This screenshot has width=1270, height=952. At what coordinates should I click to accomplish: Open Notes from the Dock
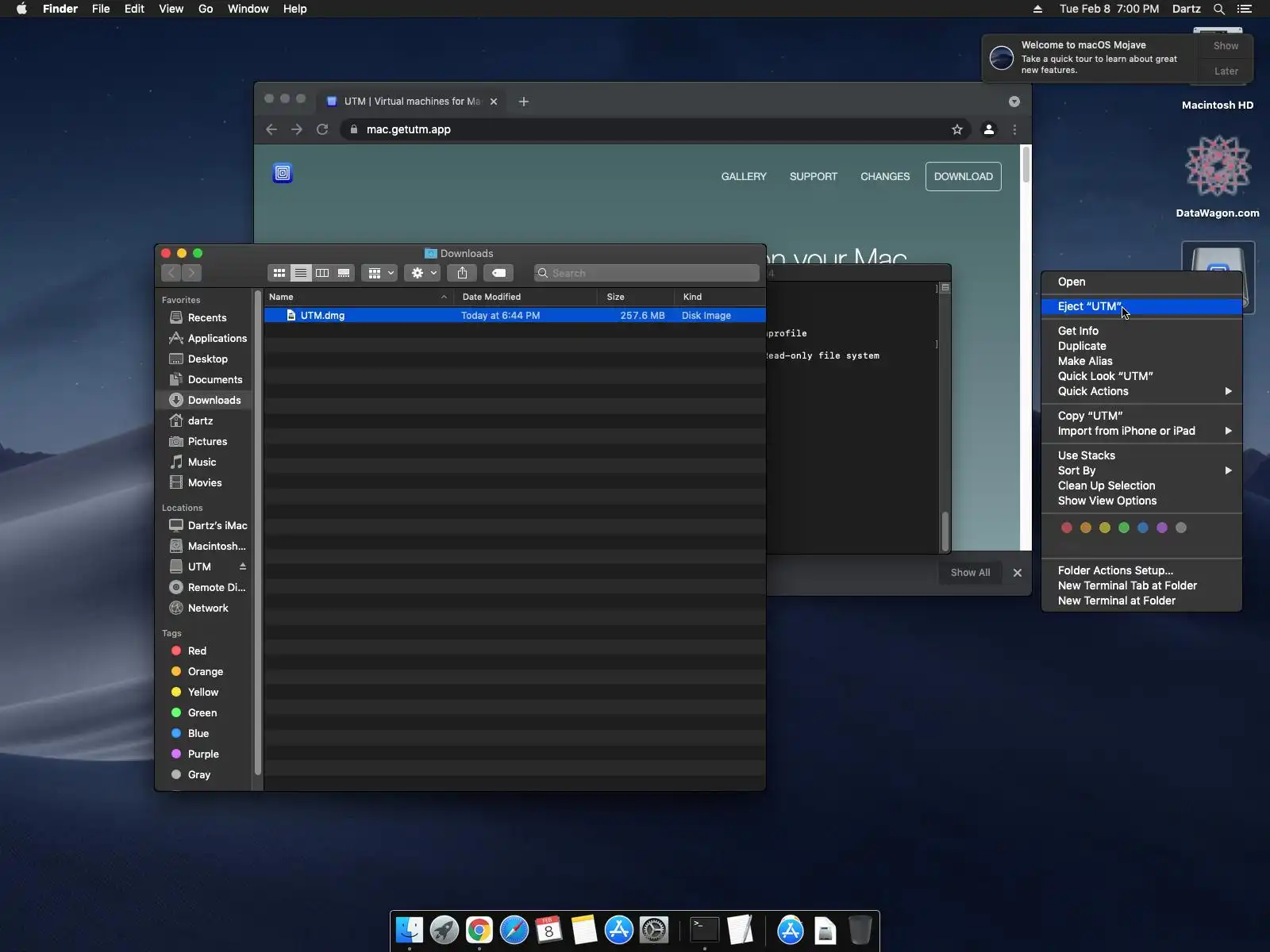click(x=584, y=930)
